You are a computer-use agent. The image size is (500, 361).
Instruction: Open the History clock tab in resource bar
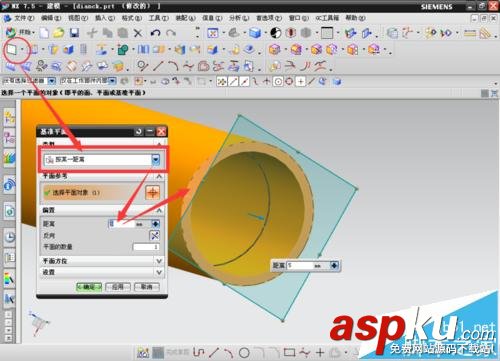10,237
